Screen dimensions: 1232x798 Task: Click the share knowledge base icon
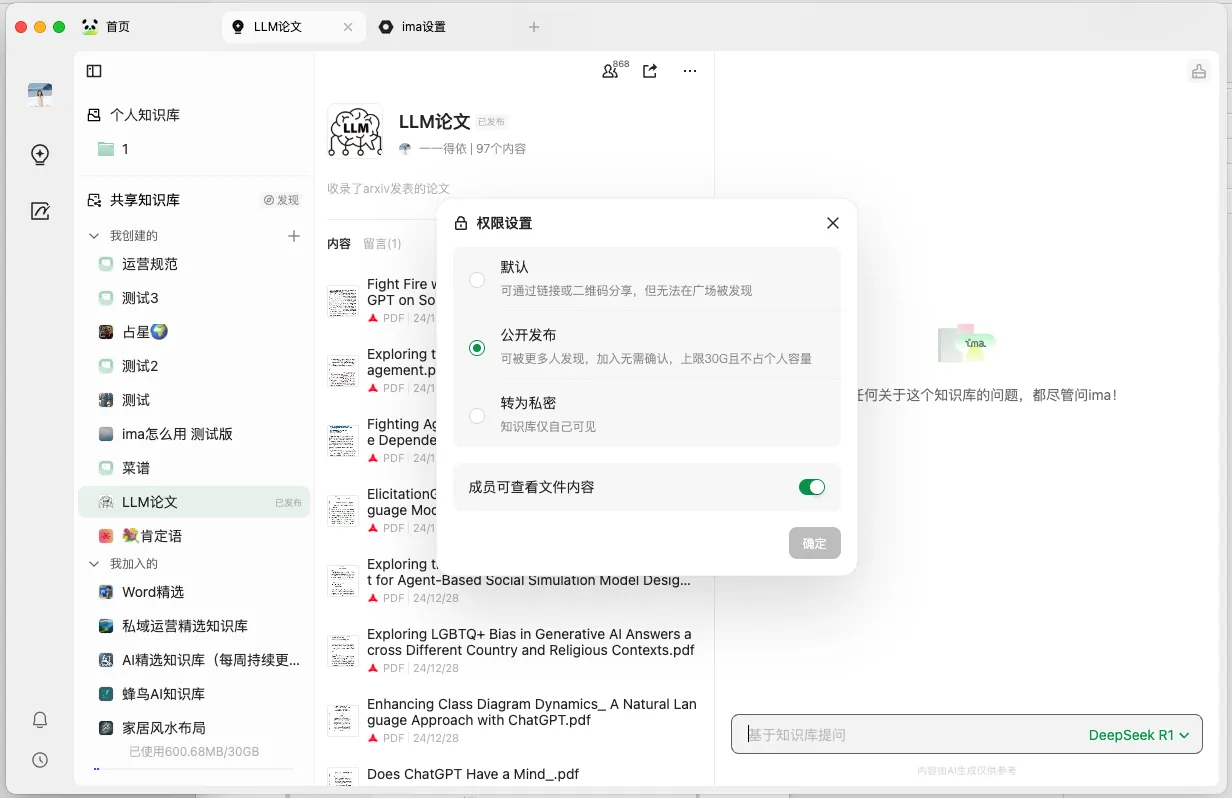(x=650, y=71)
